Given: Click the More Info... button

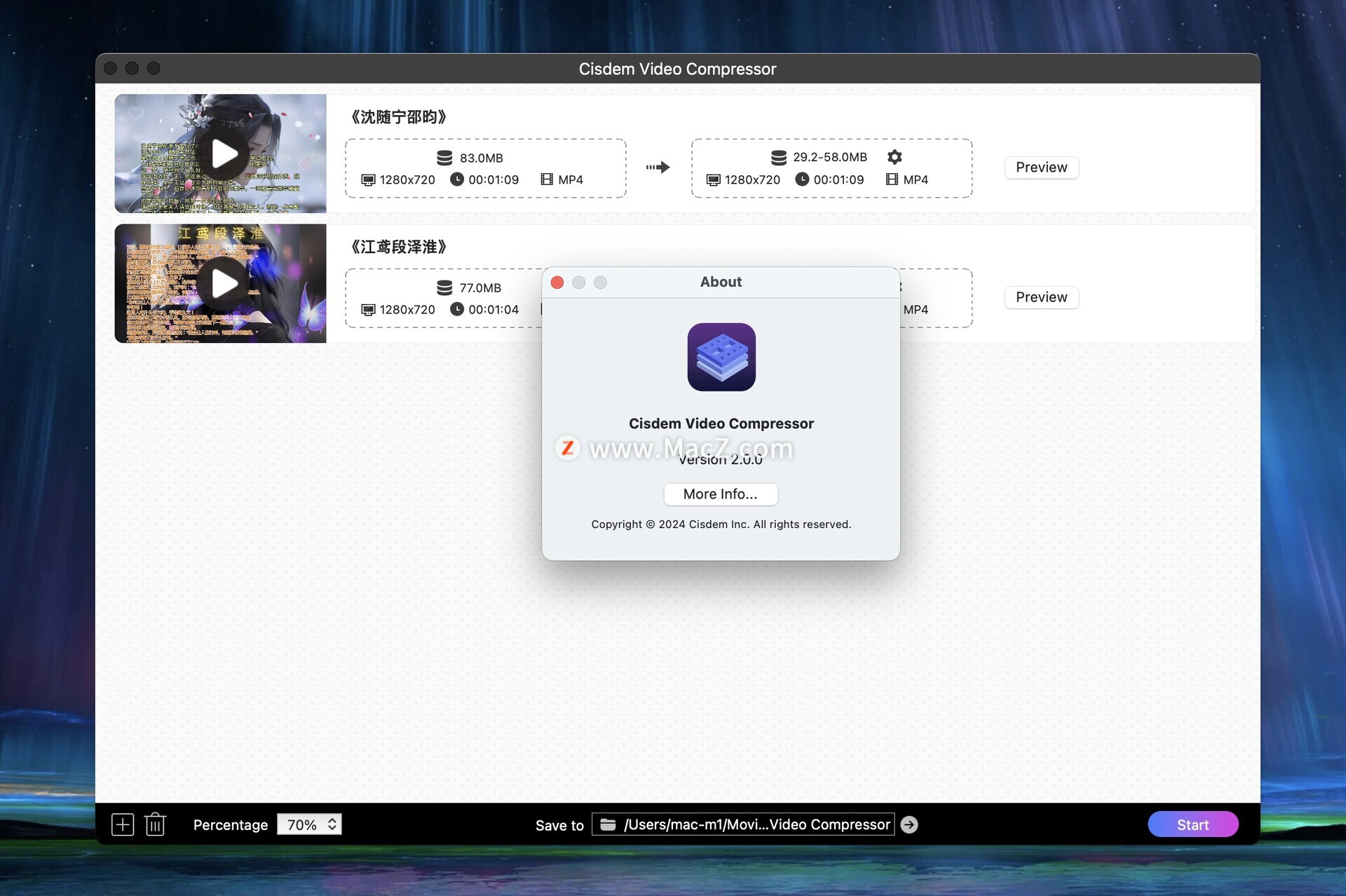Looking at the screenshot, I should pyautogui.click(x=721, y=494).
